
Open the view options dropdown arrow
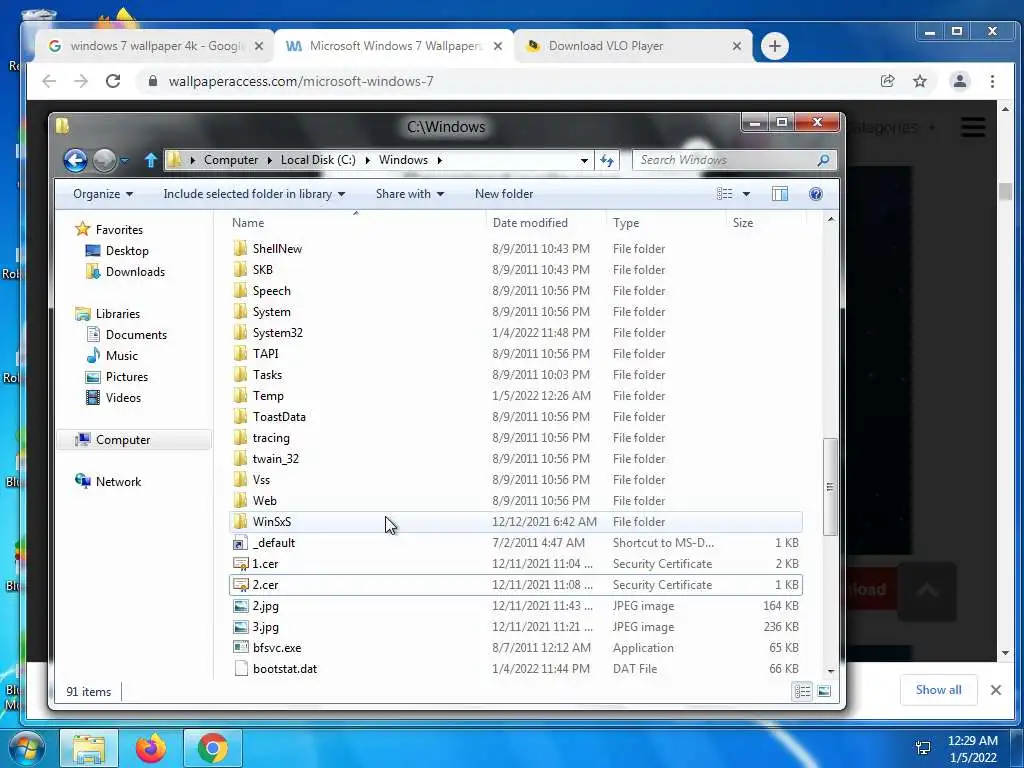[746, 194]
